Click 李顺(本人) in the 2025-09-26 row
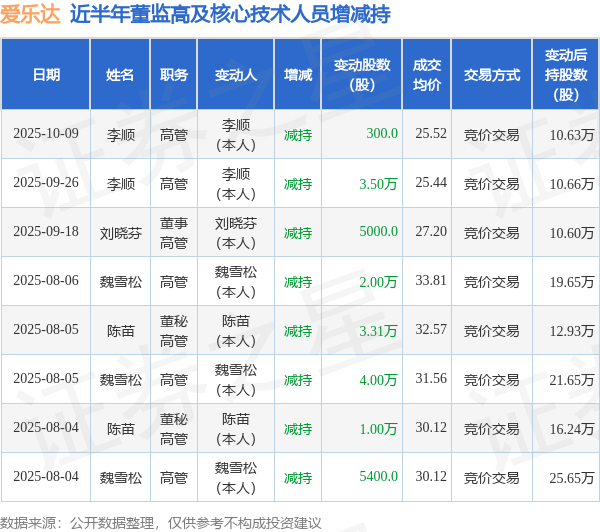 point(236,184)
